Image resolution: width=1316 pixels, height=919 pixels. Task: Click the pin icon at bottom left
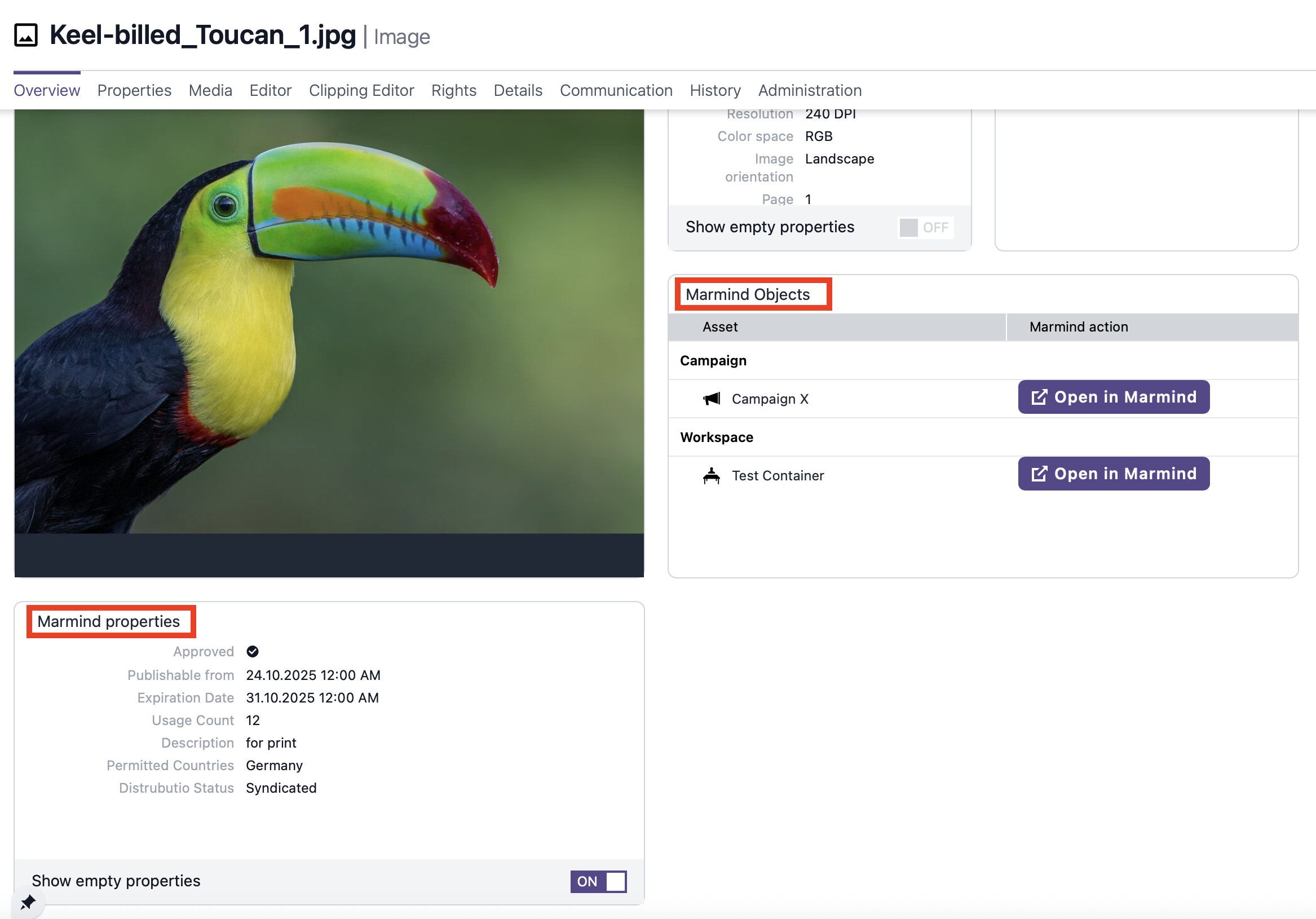point(27,903)
